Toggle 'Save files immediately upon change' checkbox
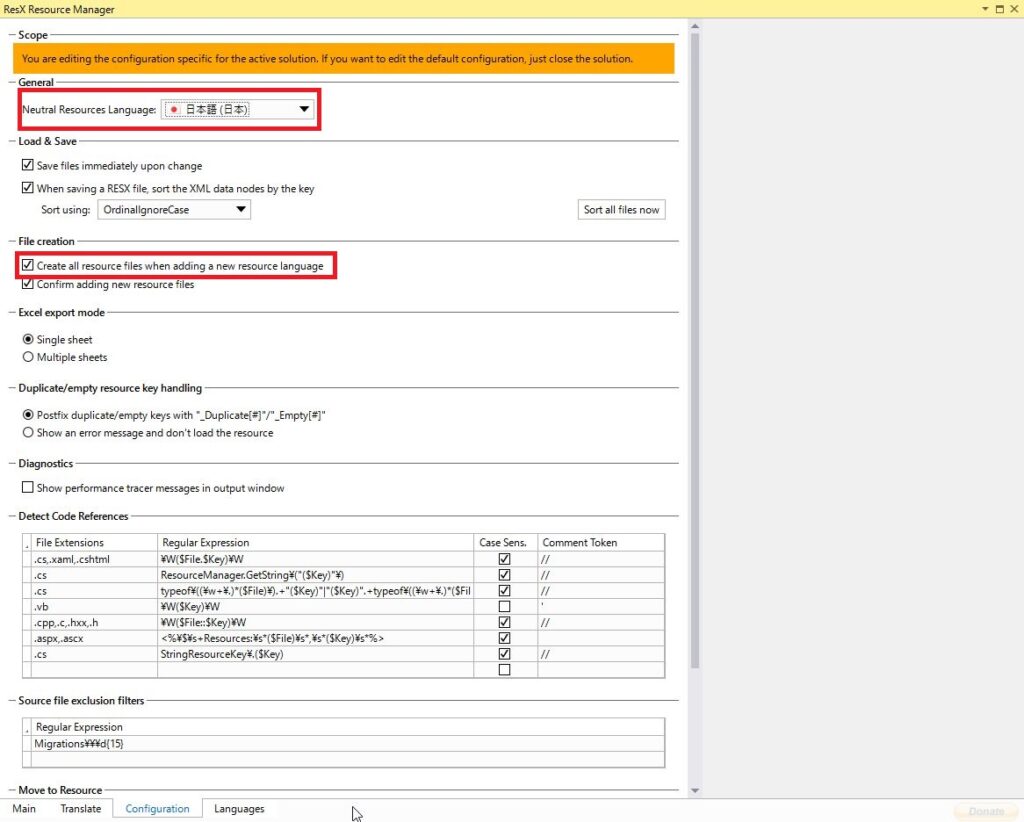Image resolution: width=1024 pixels, height=822 pixels. (x=28, y=166)
